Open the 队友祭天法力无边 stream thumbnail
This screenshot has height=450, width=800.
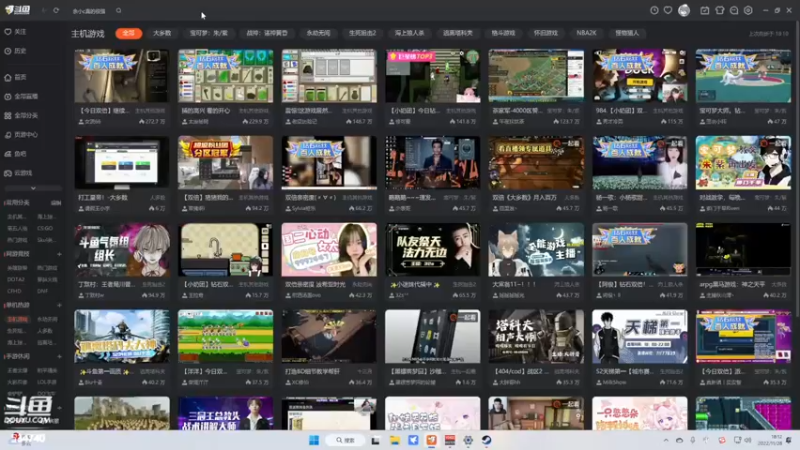433,249
